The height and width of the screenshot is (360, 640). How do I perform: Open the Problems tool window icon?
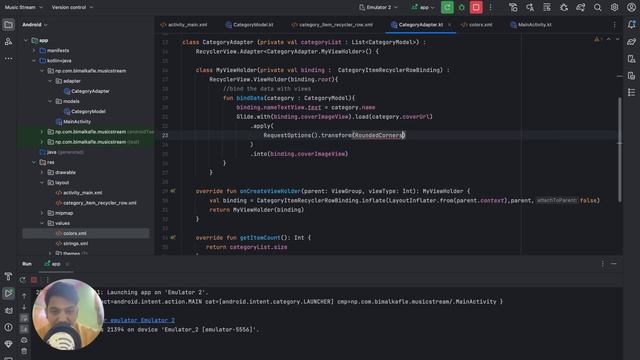point(8,327)
